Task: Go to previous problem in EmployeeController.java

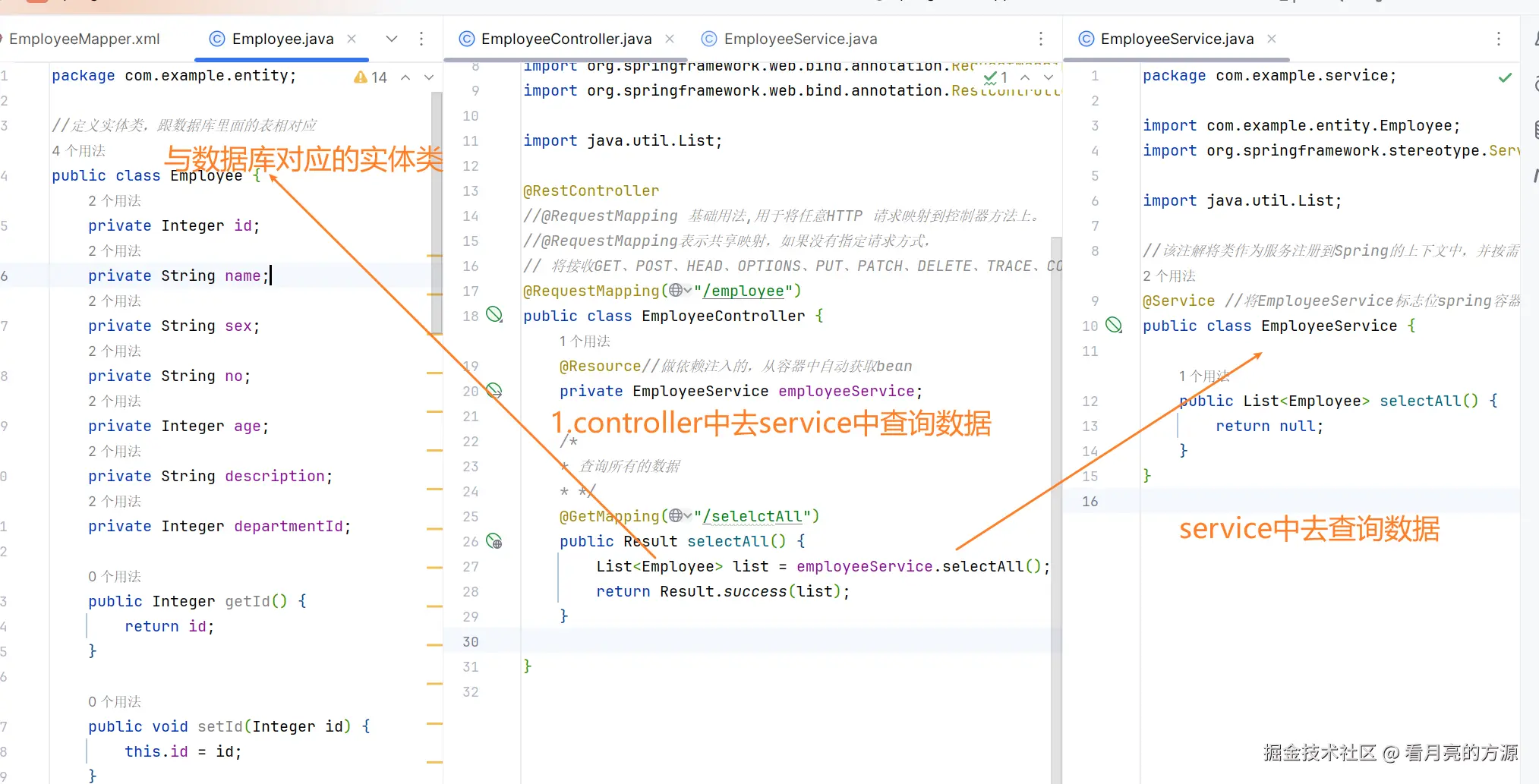Action: point(1025,77)
